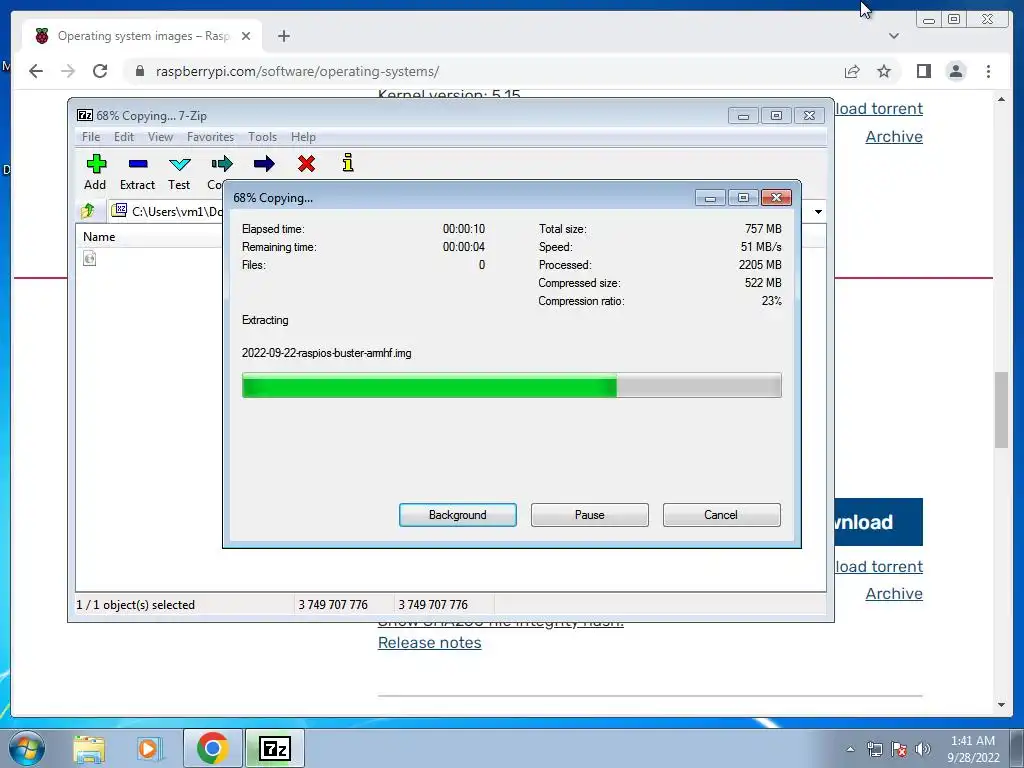Open Windows Media Player from the taskbar
The width and height of the screenshot is (1024, 768).
149,749
